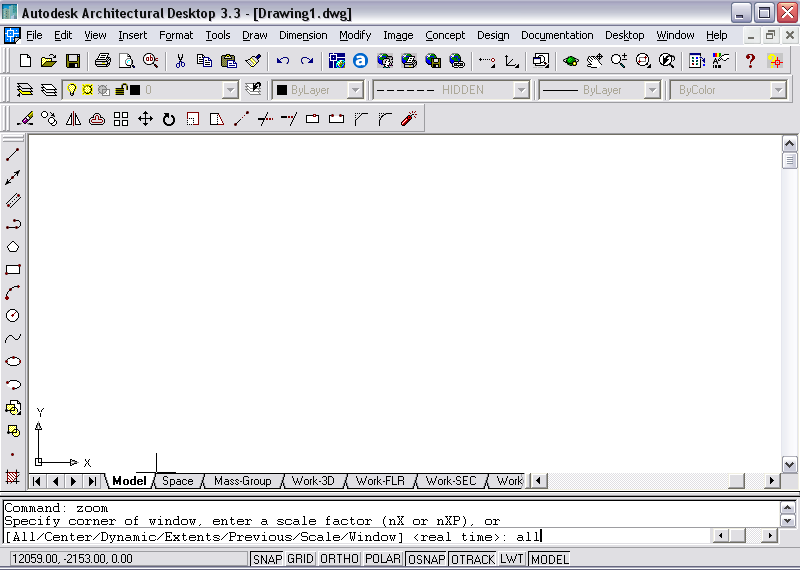Select the Rotate tool
Screen dimensions: 800x570
pos(169,119)
